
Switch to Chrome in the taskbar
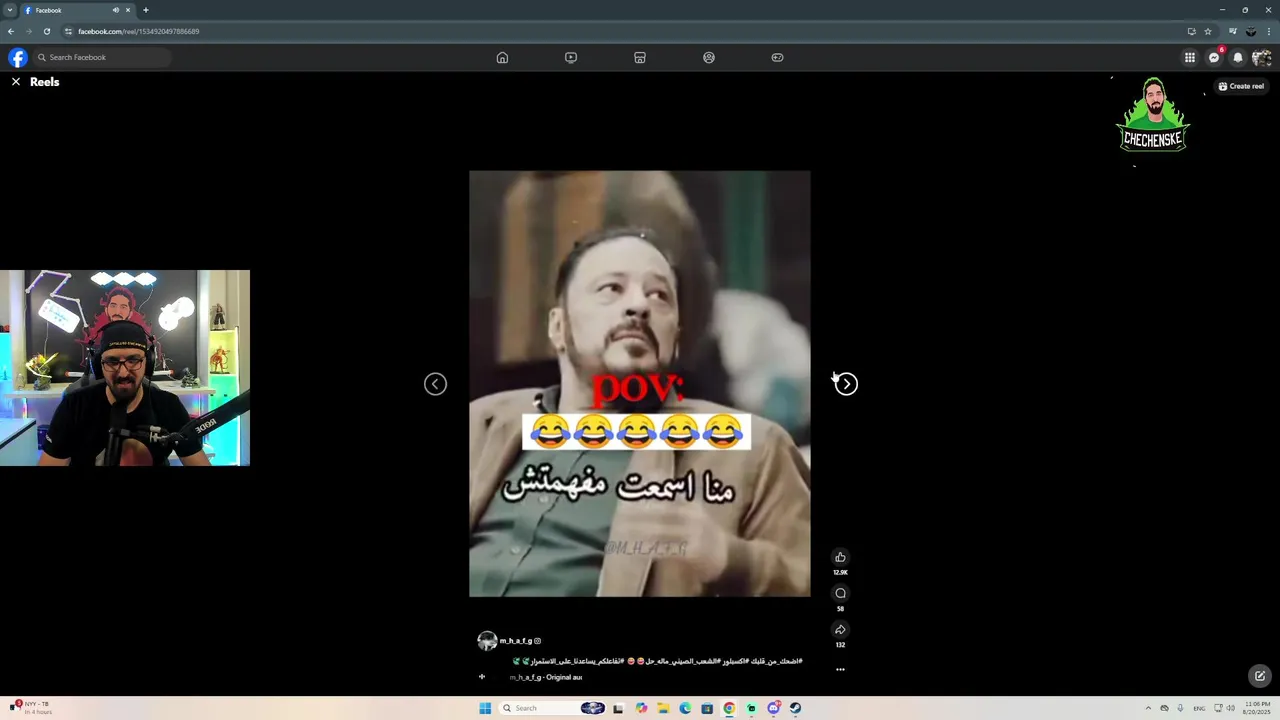(729, 708)
